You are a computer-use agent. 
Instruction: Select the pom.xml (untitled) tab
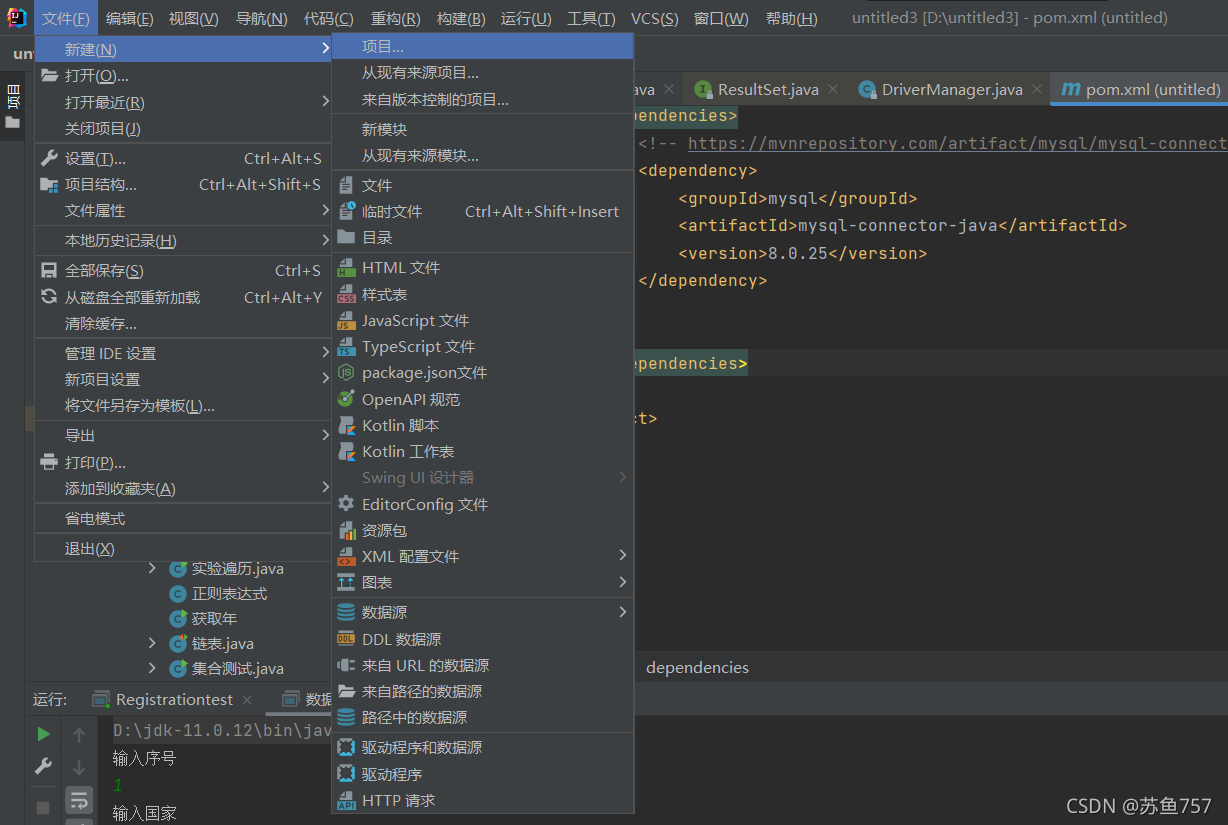[x=1141, y=89]
